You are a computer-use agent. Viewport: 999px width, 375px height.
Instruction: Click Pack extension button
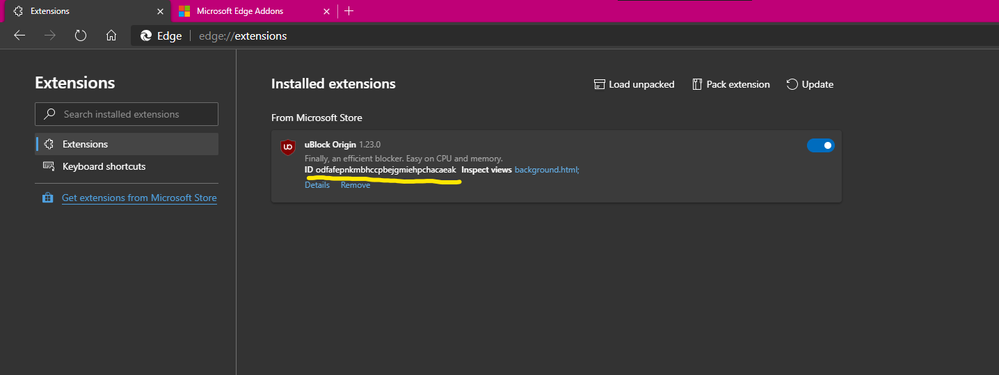(x=731, y=84)
